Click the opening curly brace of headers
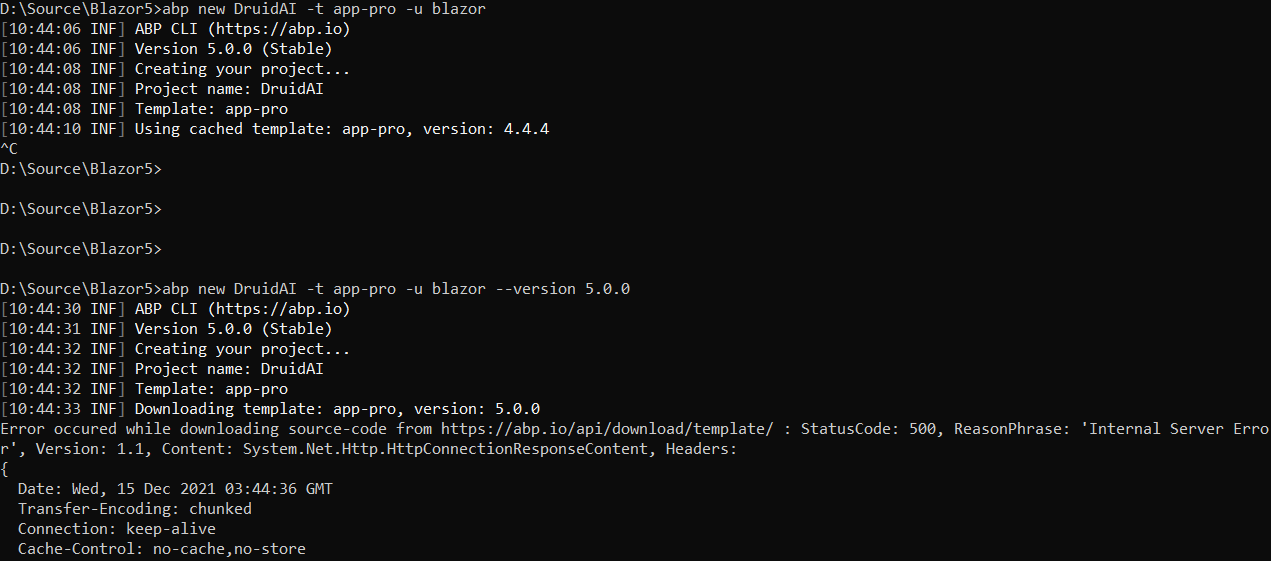 click(x=5, y=469)
